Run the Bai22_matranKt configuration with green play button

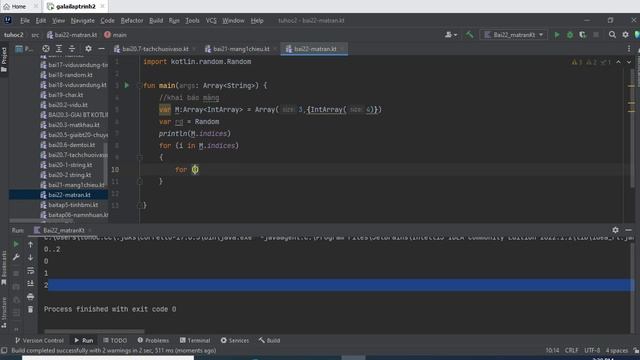557,35
